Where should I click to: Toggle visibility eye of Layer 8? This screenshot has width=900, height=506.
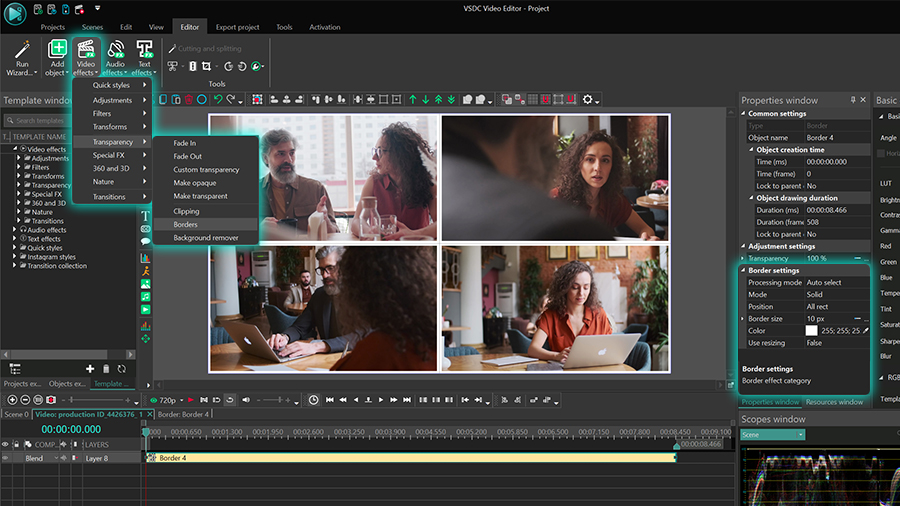click(x=5, y=458)
